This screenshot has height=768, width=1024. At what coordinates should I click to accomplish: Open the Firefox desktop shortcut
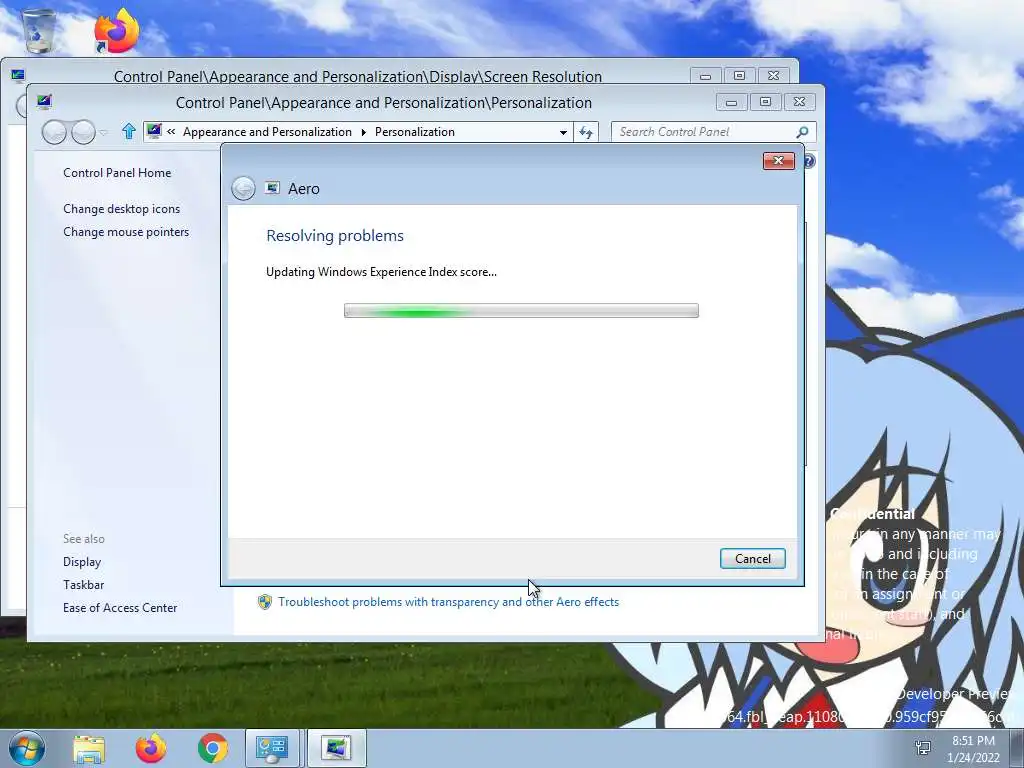click(116, 31)
